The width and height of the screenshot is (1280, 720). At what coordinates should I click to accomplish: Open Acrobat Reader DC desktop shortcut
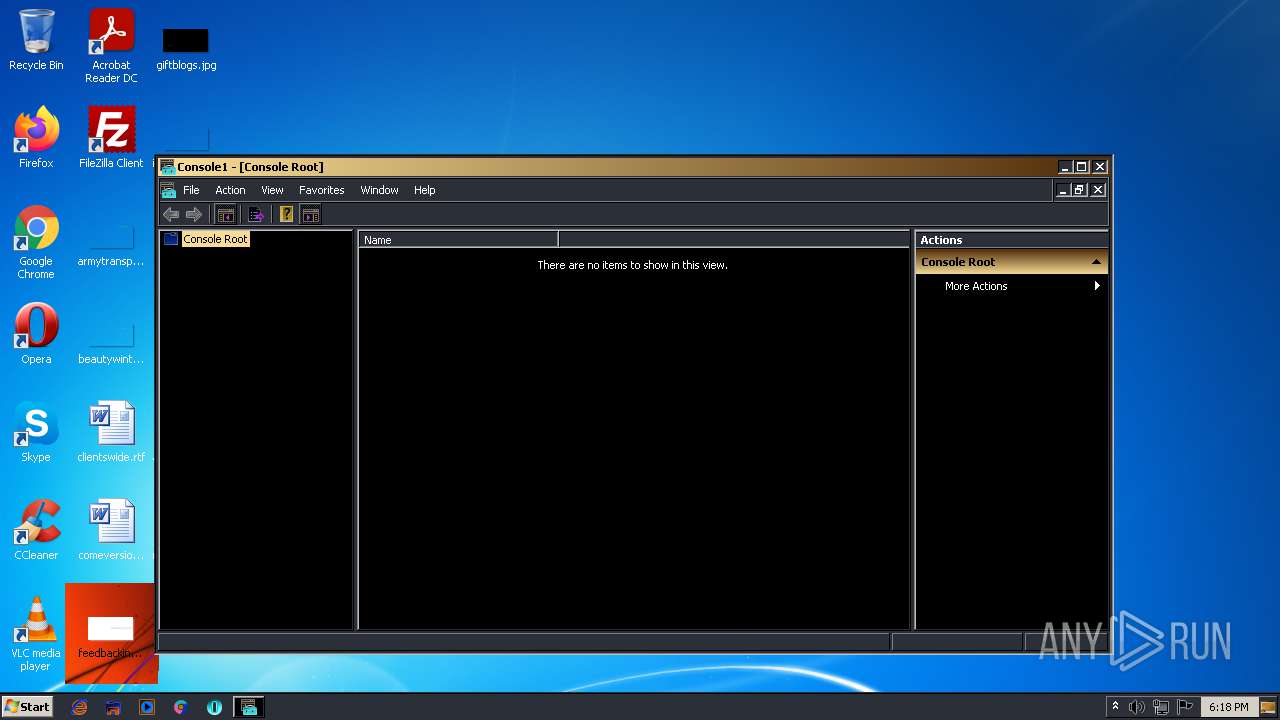[x=111, y=45]
